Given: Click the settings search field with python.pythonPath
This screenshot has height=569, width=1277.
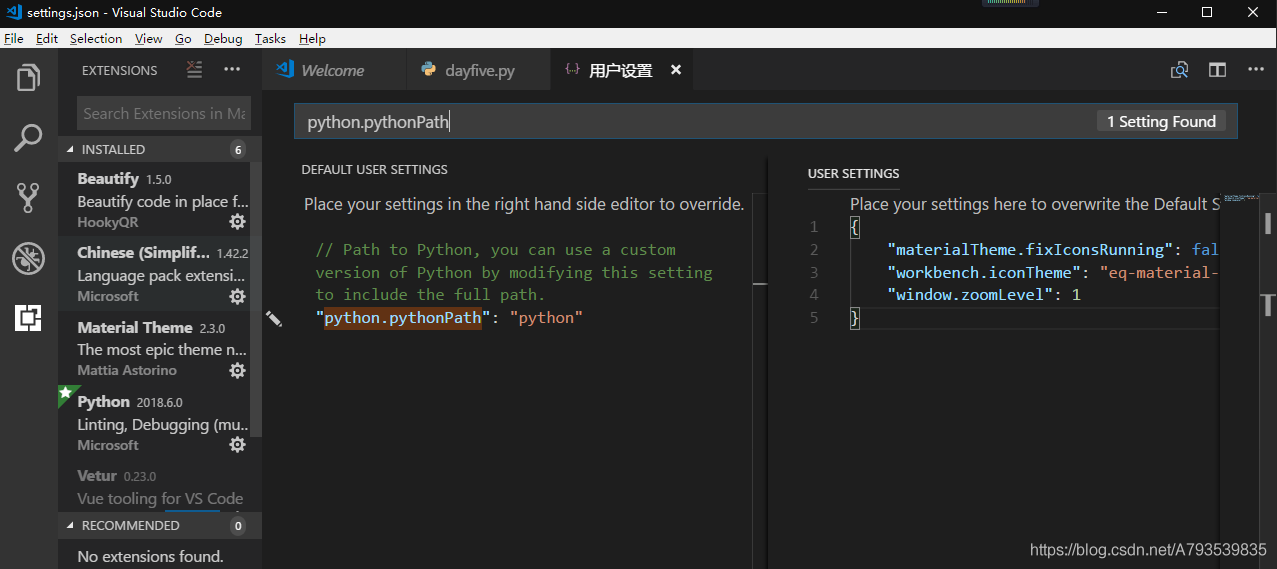Looking at the screenshot, I should pos(766,122).
